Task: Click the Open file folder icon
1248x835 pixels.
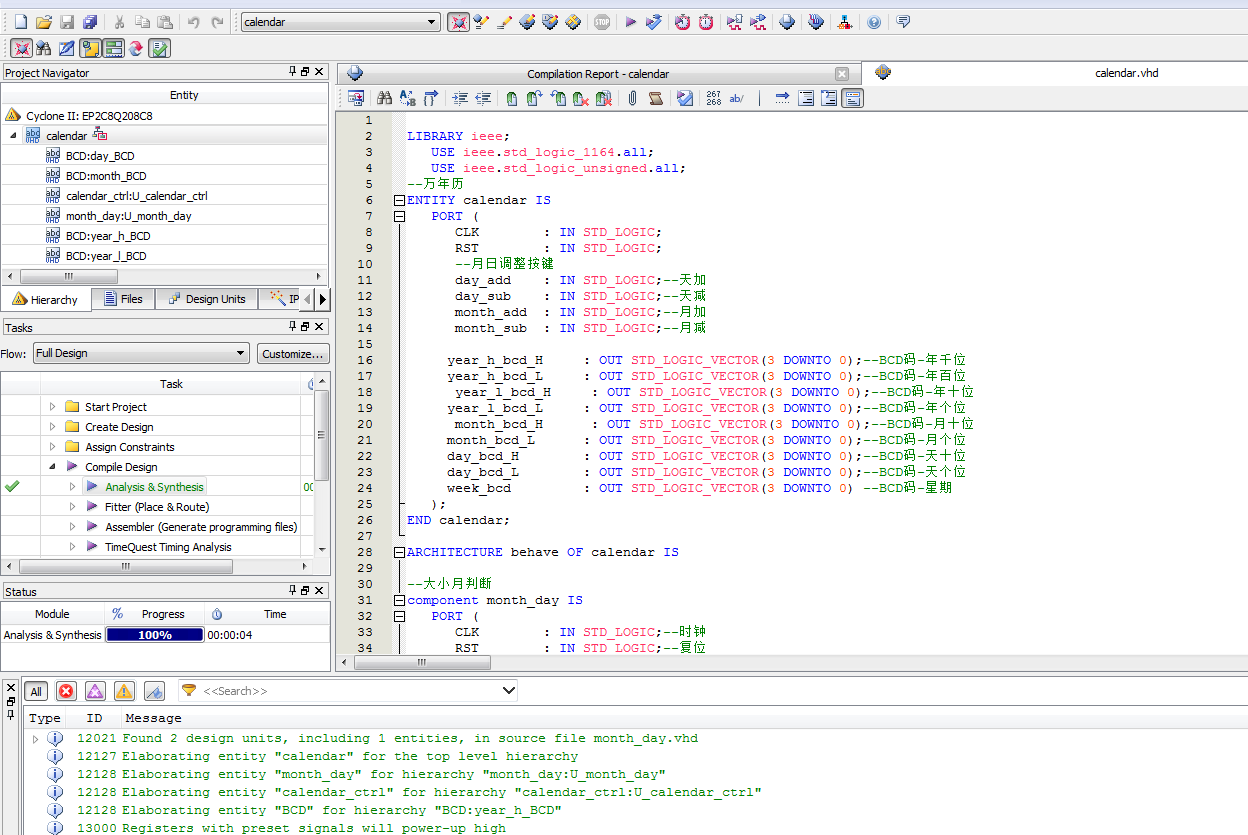Action: 43,22
